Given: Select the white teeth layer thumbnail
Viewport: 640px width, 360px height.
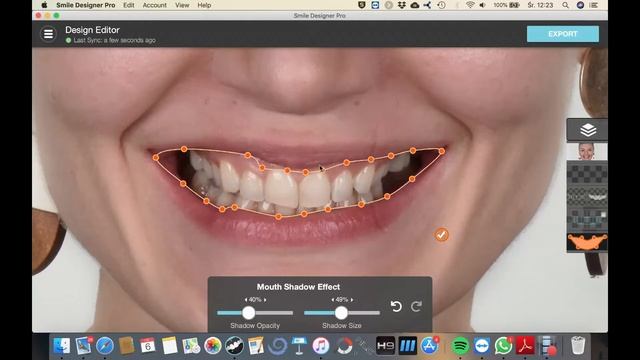Looking at the screenshot, I should pos(587,197).
